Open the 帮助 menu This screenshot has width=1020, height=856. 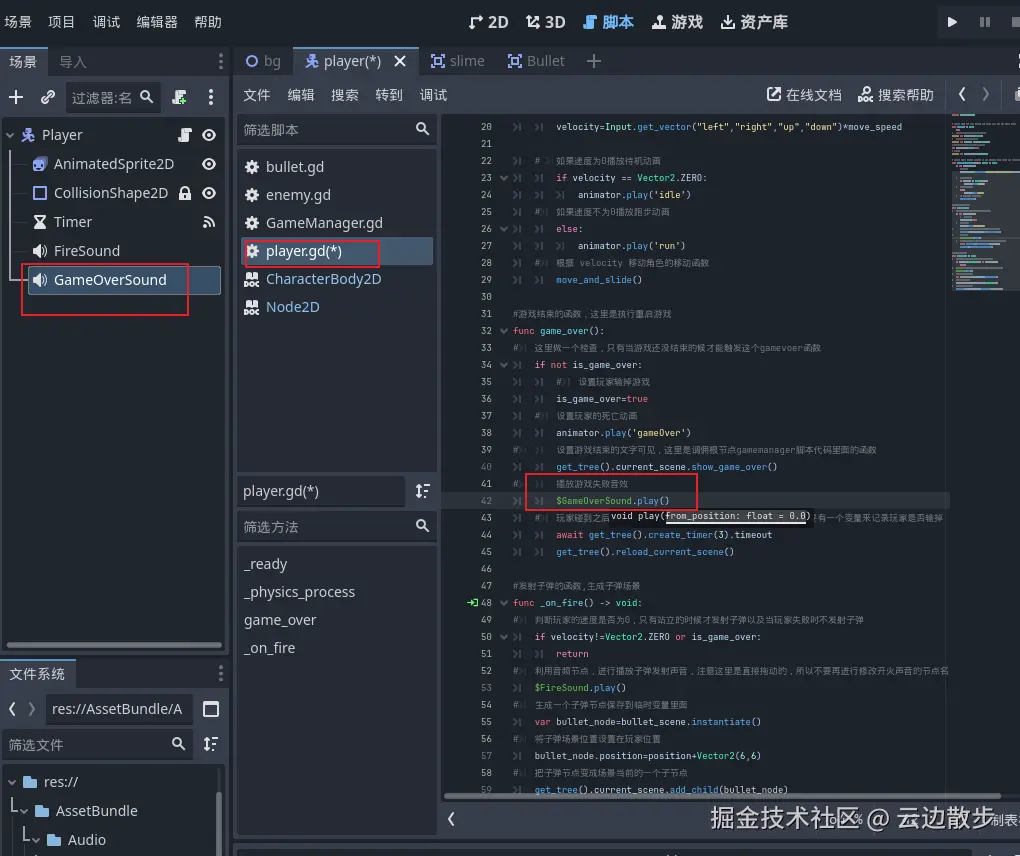tap(208, 22)
